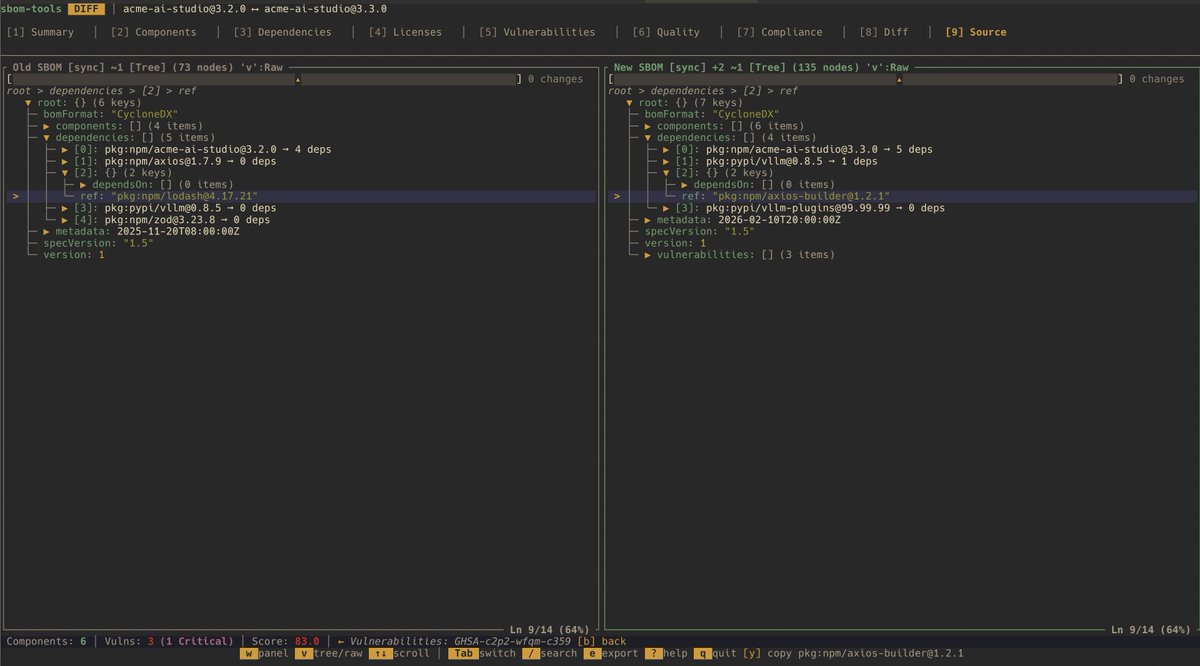Open the [1] Summary tab
This screenshot has height=666, width=1200.
point(40,32)
